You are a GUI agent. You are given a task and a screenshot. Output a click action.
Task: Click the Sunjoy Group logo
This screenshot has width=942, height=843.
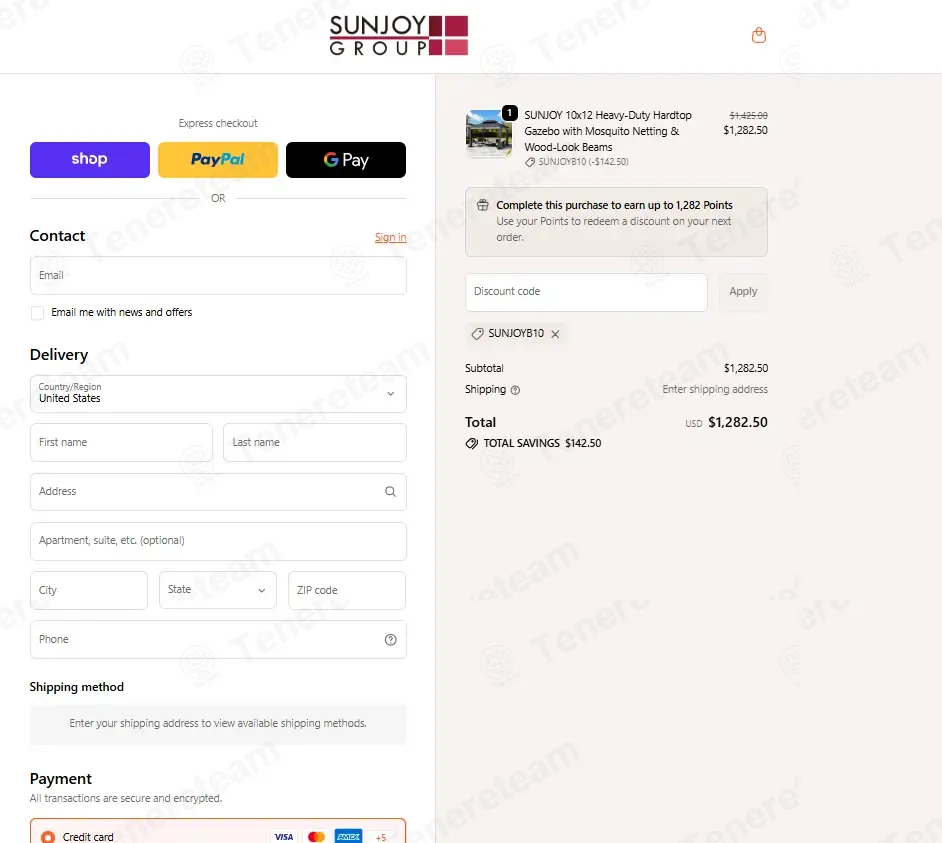398,35
